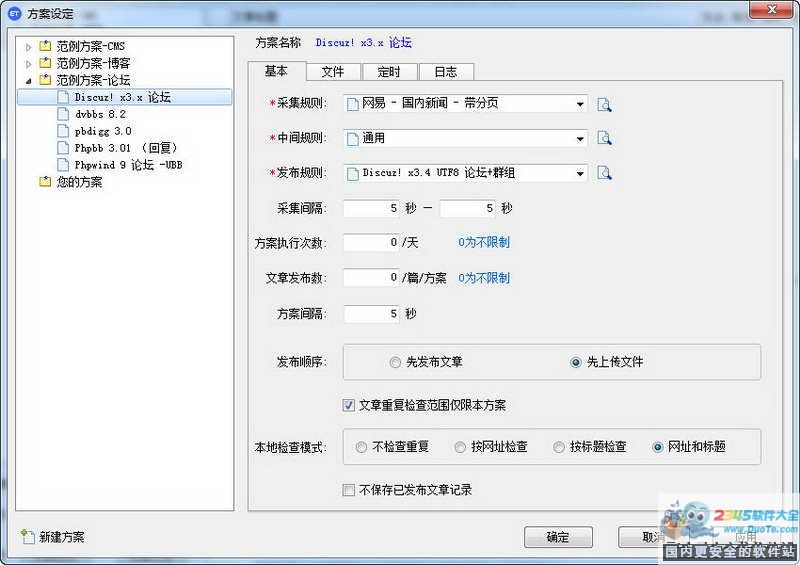Select the 先发布文章 radio button

click(x=395, y=362)
